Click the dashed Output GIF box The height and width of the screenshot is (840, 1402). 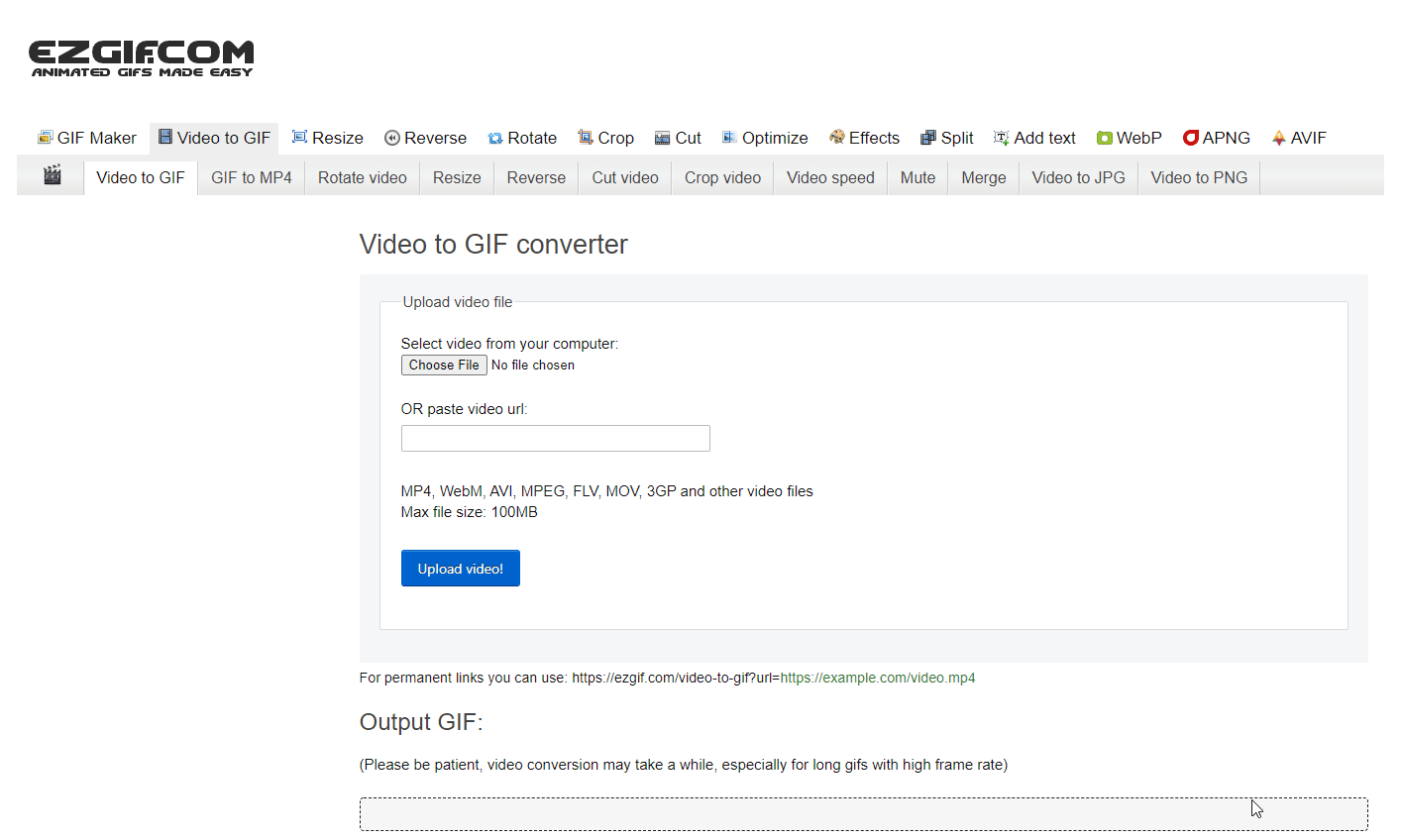point(864,814)
